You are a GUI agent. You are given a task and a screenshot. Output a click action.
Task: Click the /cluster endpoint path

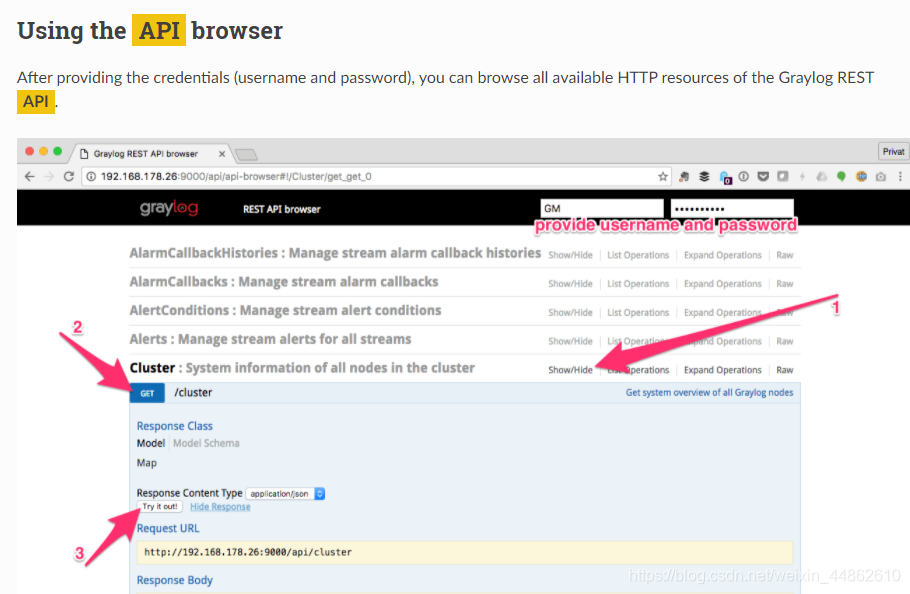point(193,393)
